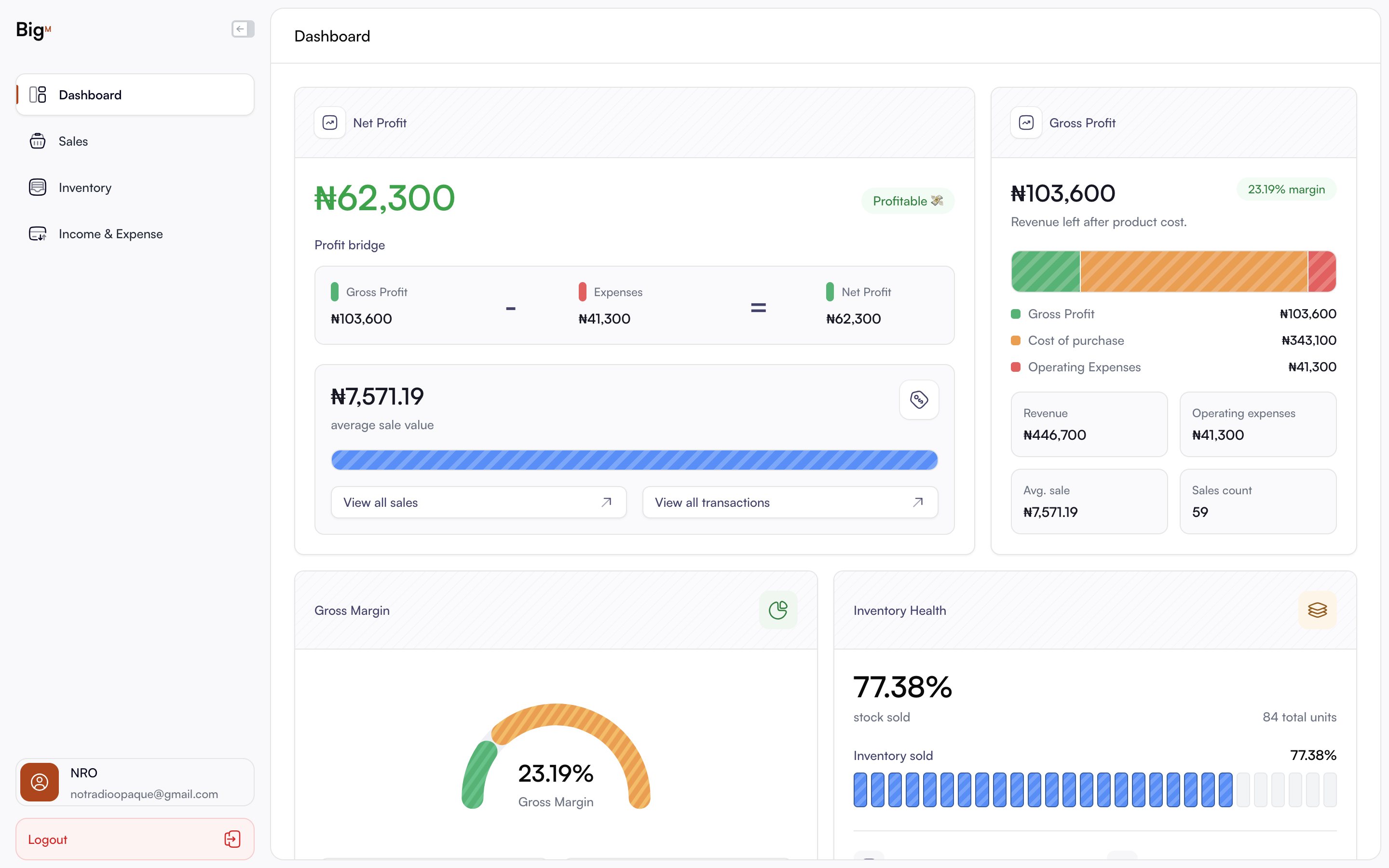The height and width of the screenshot is (868, 1389).
Task: Click the arrow icon on View all sales
Action: pos(606,502)
